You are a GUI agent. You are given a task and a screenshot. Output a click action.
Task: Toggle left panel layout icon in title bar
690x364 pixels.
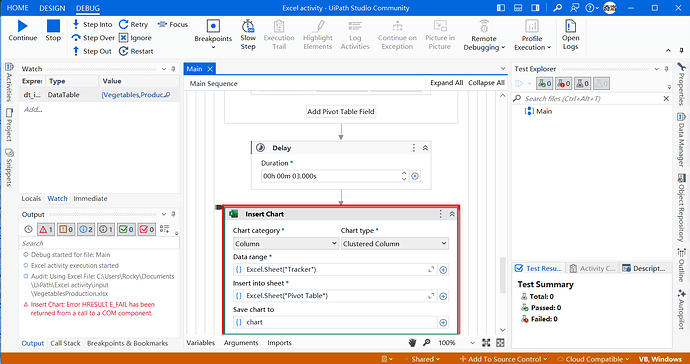click(501, 8)
